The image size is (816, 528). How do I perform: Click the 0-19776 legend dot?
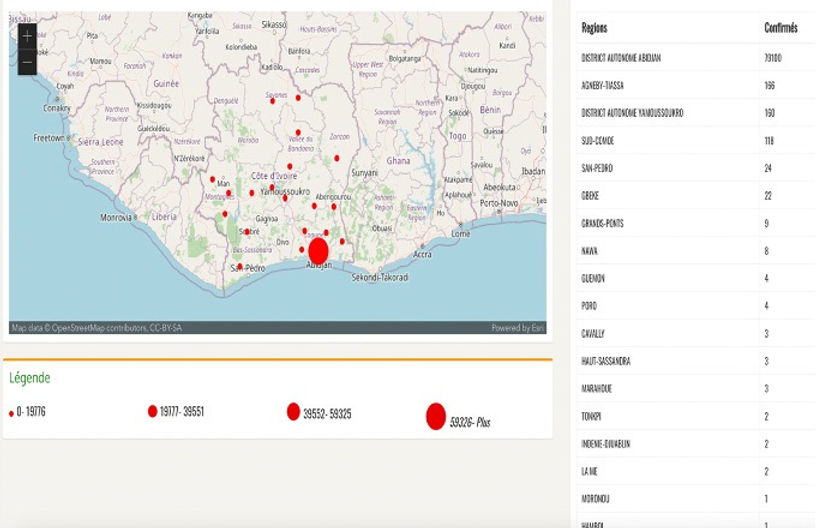pos(11,413)
